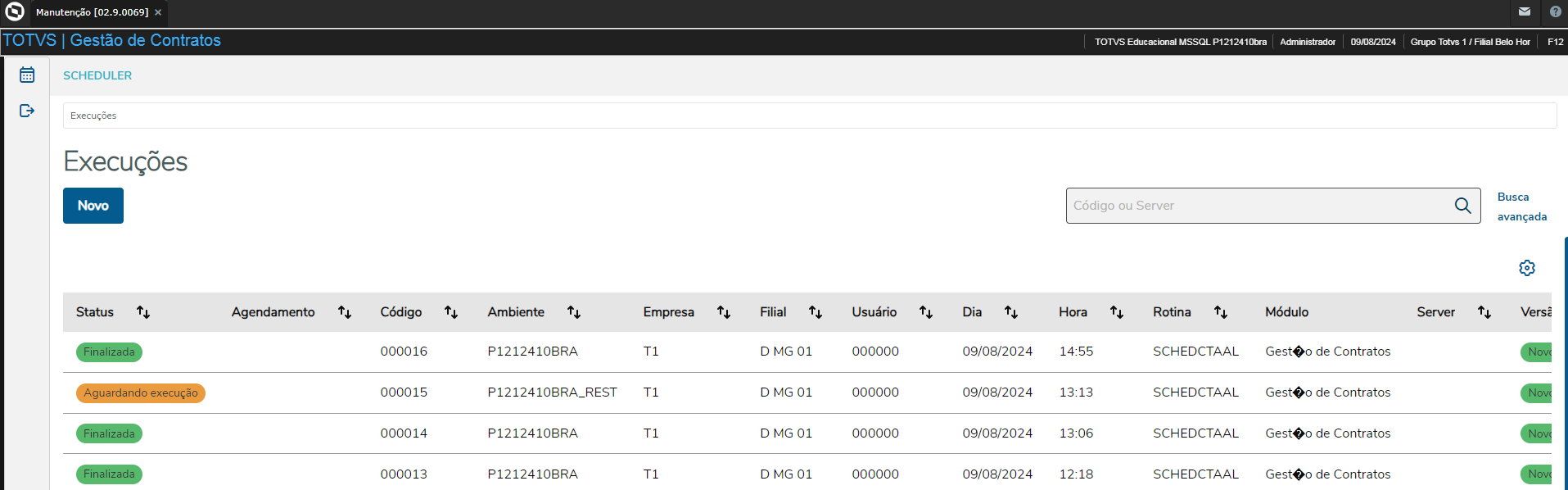This screenshot has height=490, width=1568.
Task: Click the Novo button
Action: click(x=93, y=206)
